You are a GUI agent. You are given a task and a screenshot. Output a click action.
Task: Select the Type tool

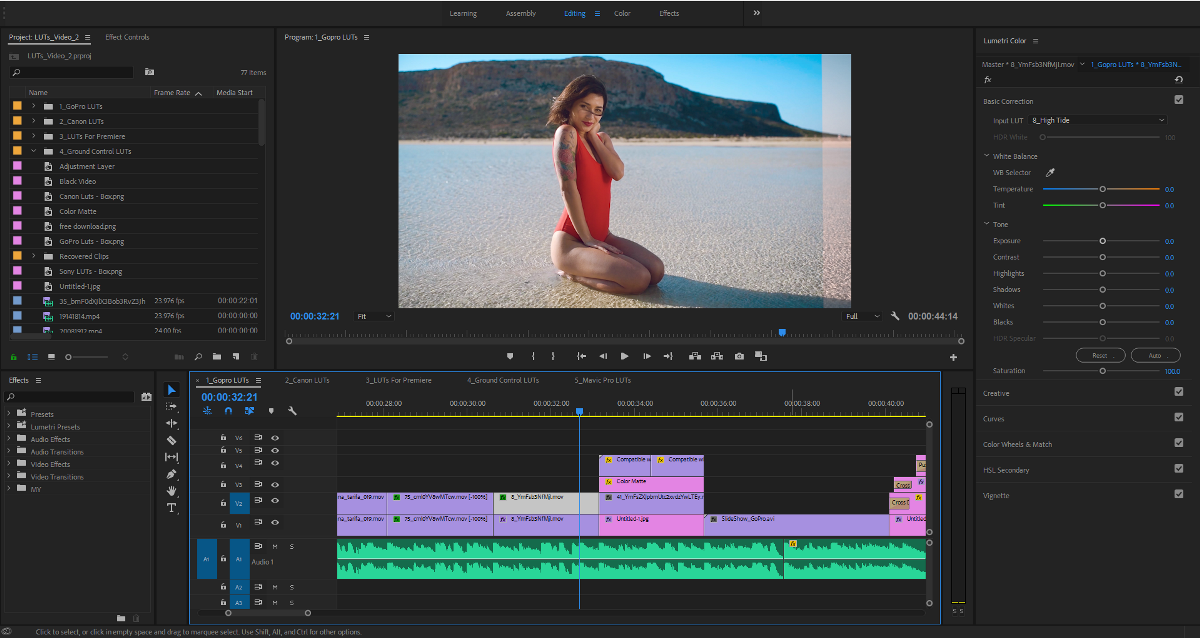tap(171, 508)
